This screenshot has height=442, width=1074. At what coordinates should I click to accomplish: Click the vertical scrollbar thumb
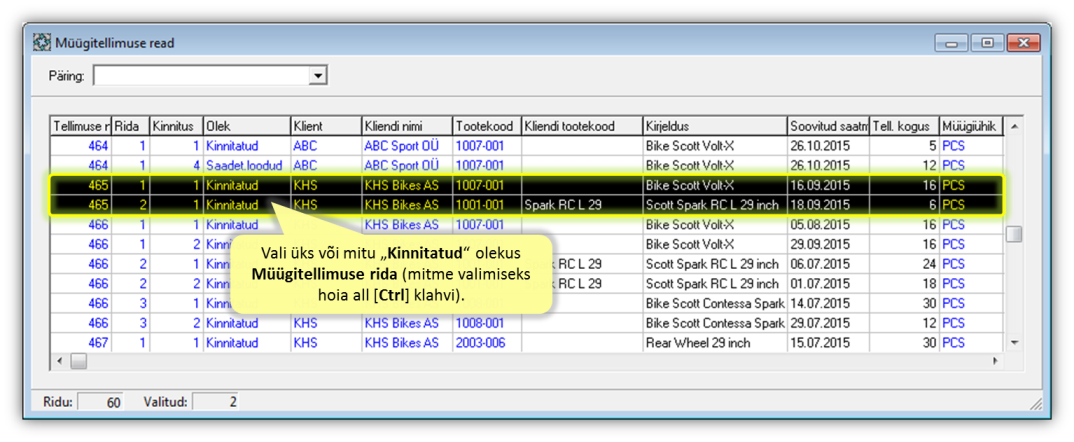[1014, 234]
